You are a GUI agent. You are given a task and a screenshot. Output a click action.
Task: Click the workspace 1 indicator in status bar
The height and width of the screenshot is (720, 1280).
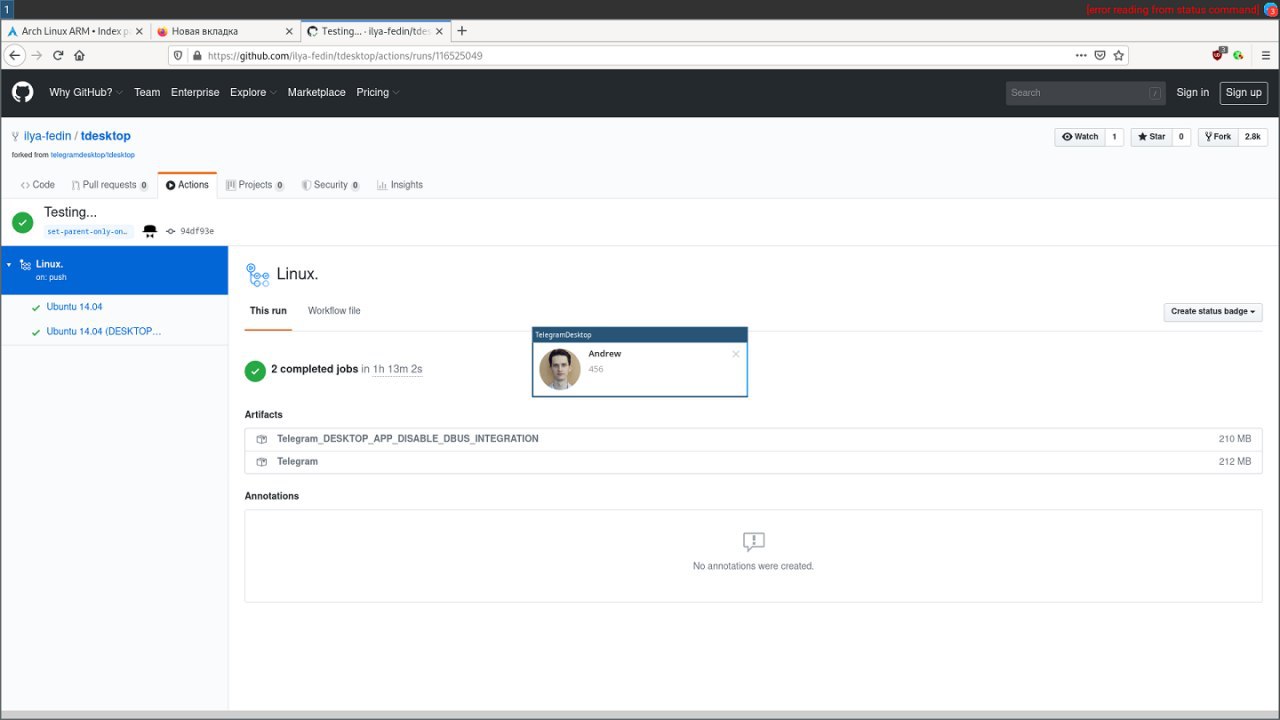[7, 9]
